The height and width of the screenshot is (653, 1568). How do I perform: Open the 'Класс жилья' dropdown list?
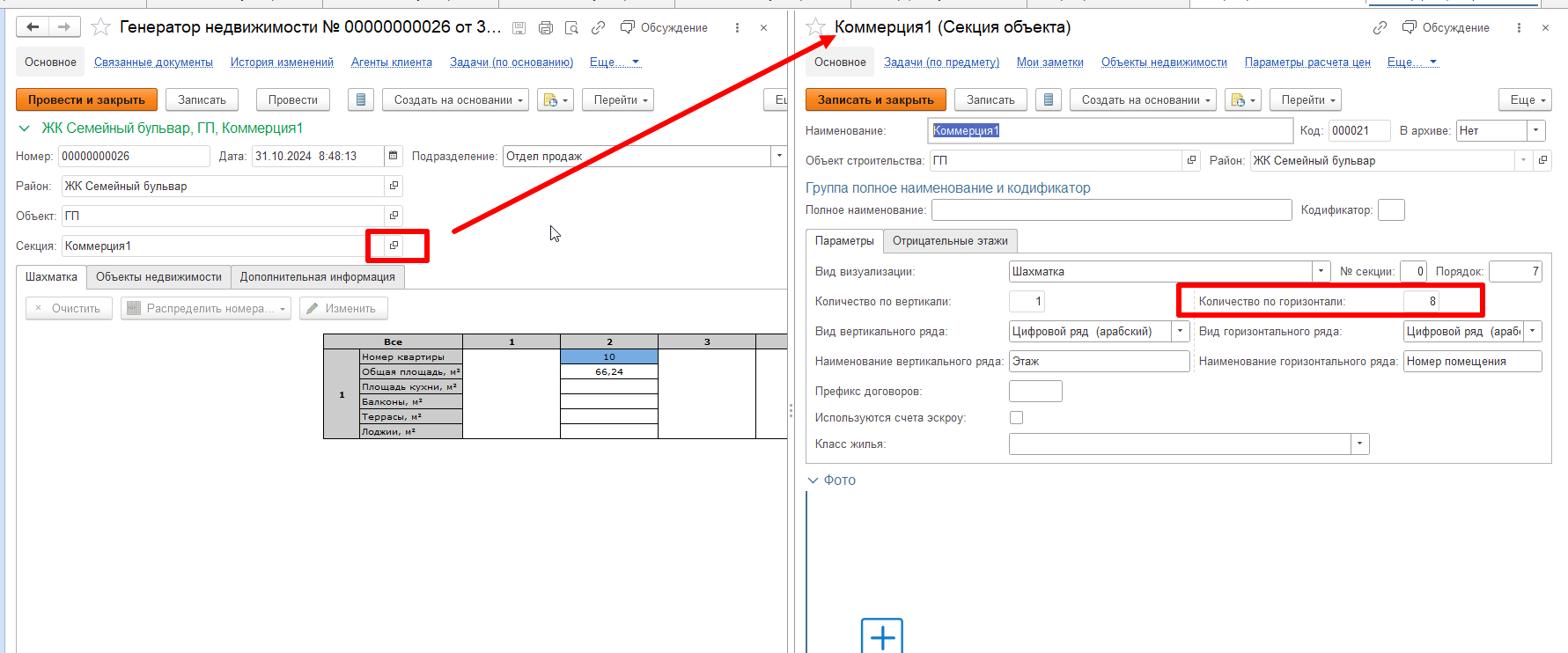(1359, 444)
